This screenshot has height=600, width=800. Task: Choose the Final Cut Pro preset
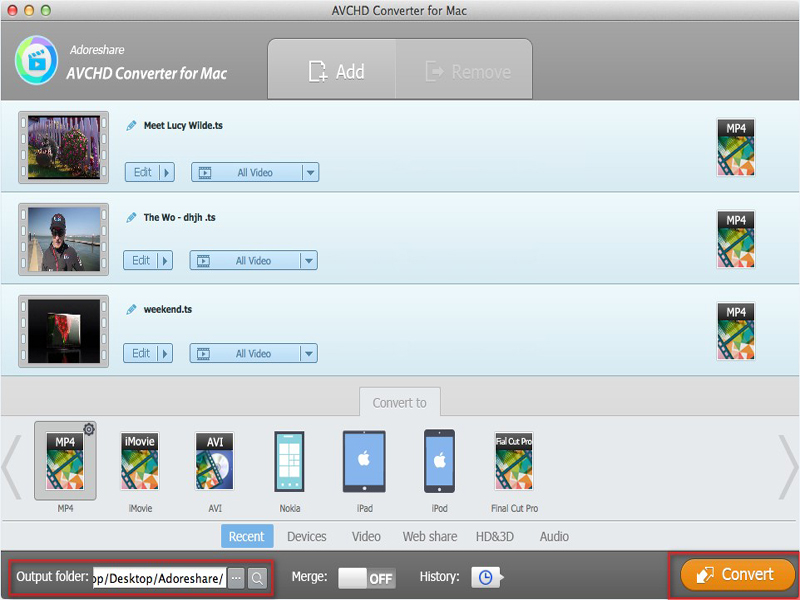point(514,461)
